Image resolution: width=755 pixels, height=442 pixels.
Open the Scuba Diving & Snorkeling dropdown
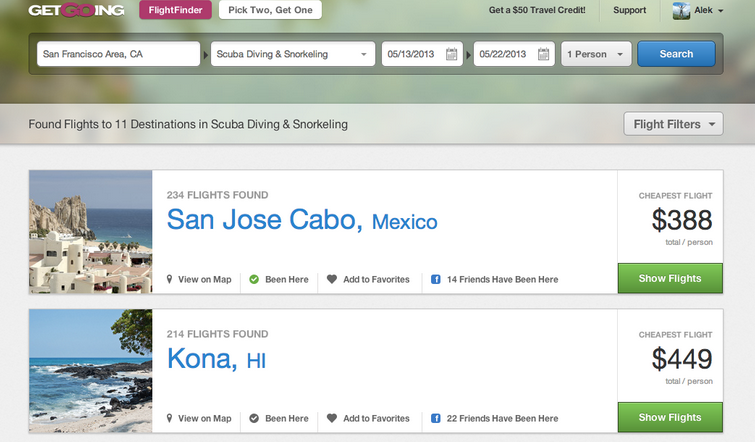(x=293, y=54)
